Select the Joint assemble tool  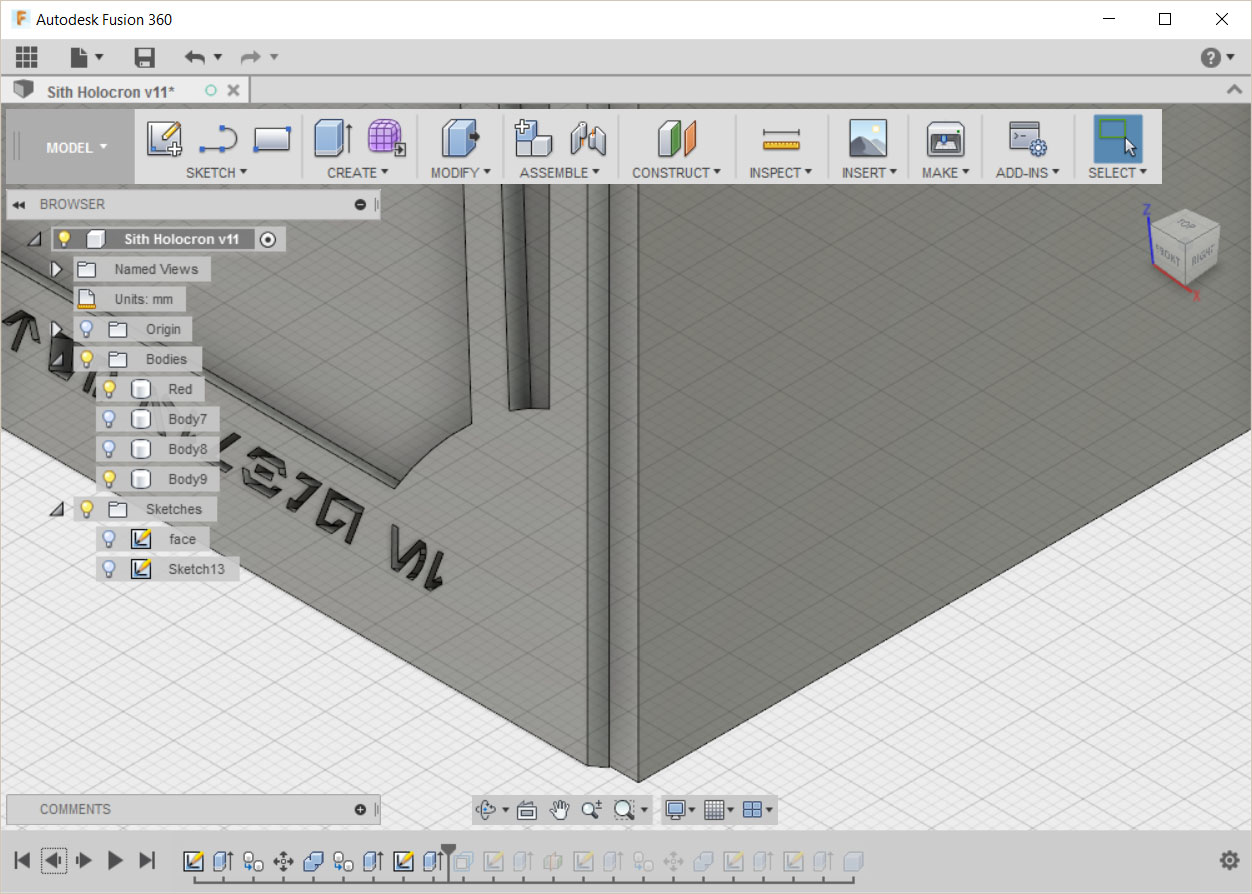click(x=588, y=138)
